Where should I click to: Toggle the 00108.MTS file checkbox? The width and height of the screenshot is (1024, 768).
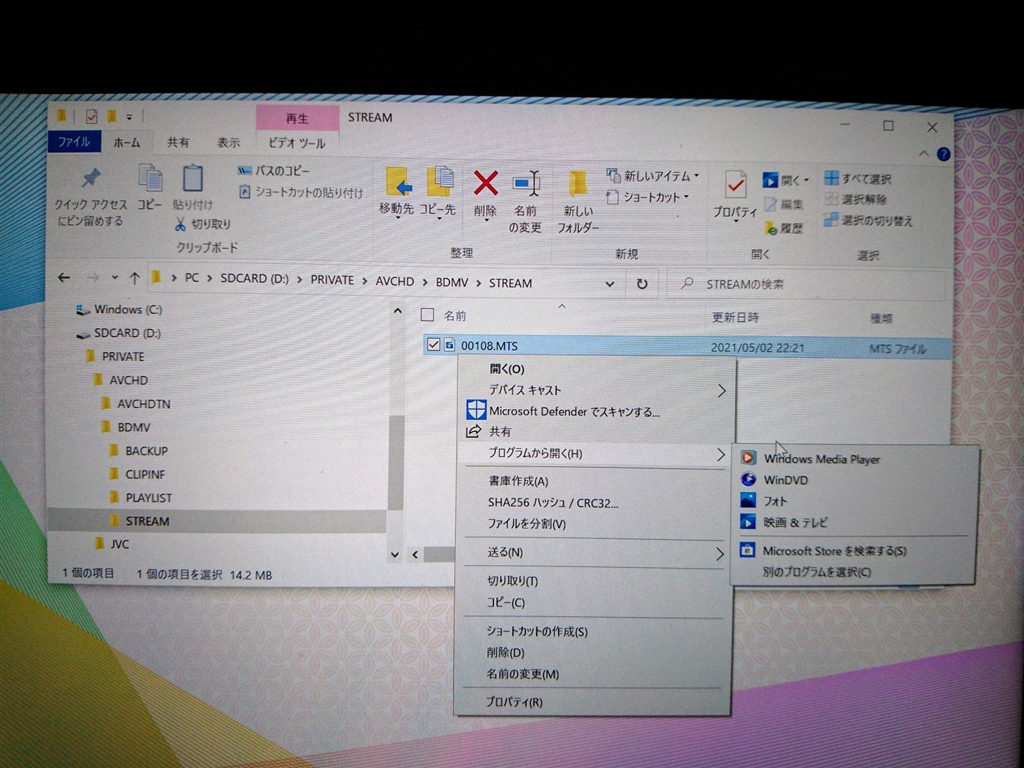click(433, 345)
